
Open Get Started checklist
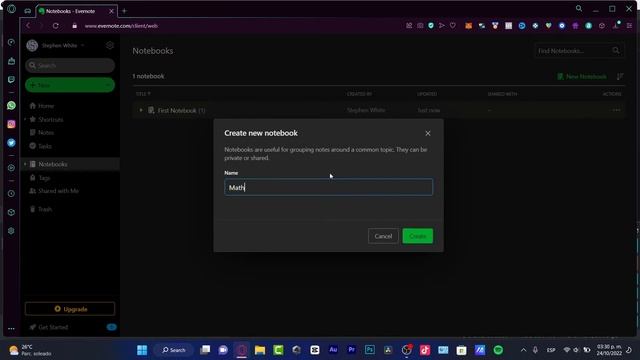click(x=53, y=327)
